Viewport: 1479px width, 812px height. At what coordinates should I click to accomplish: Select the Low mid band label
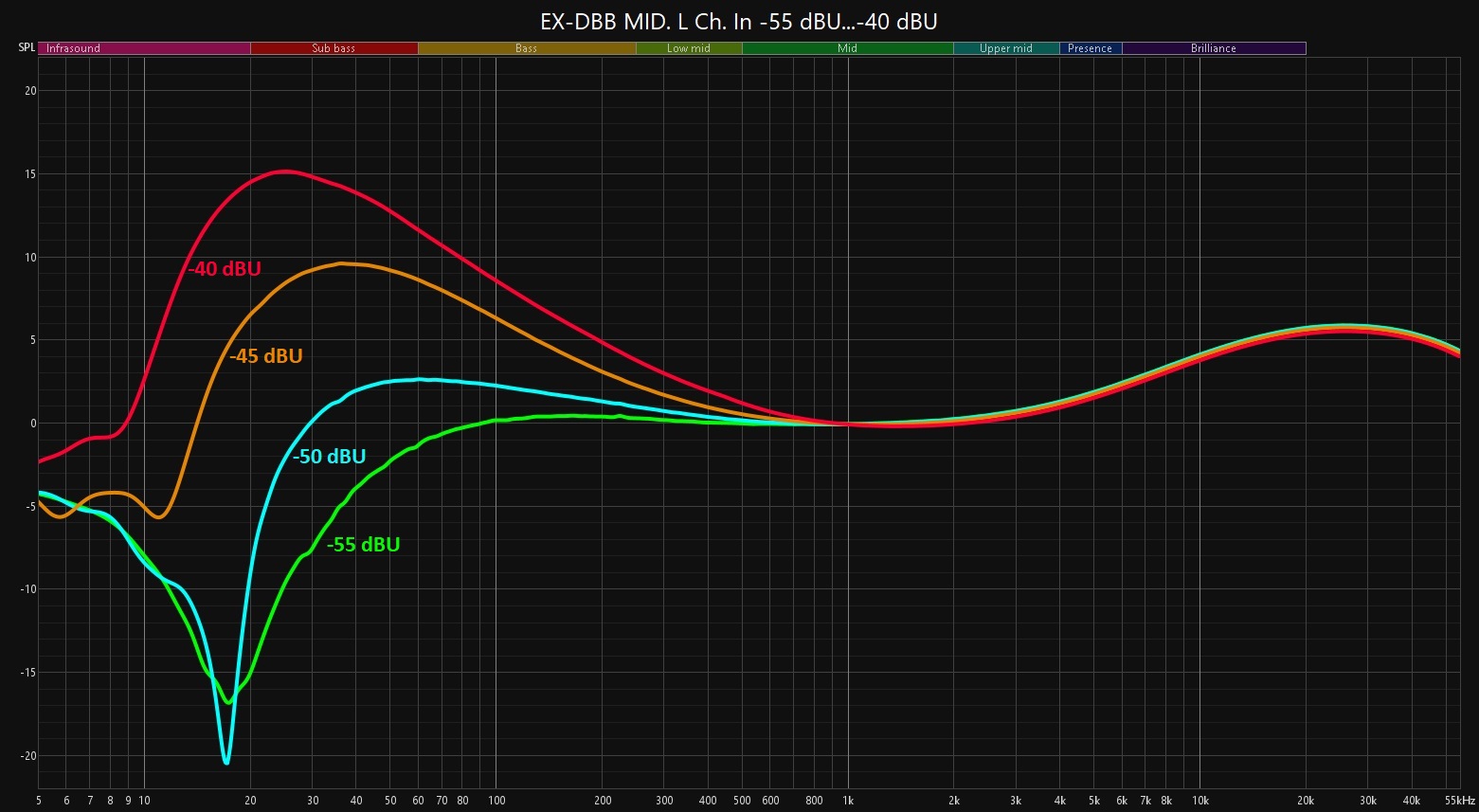689,48
